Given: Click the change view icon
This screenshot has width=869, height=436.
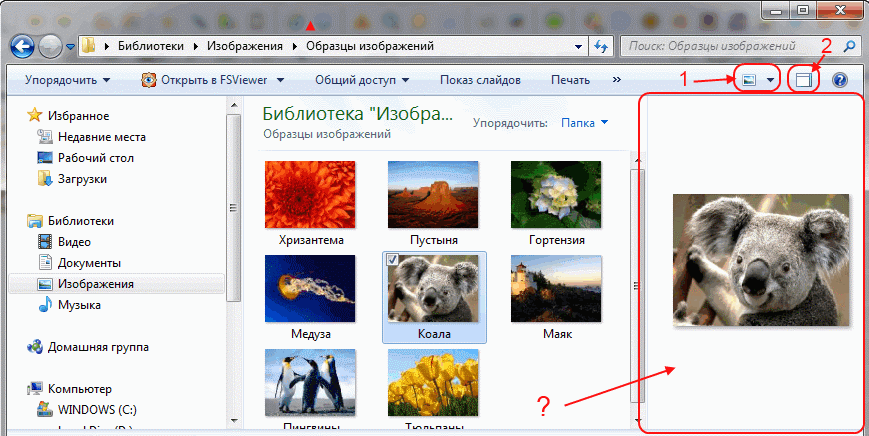Looking at the screenshot, I should (749, 80).
